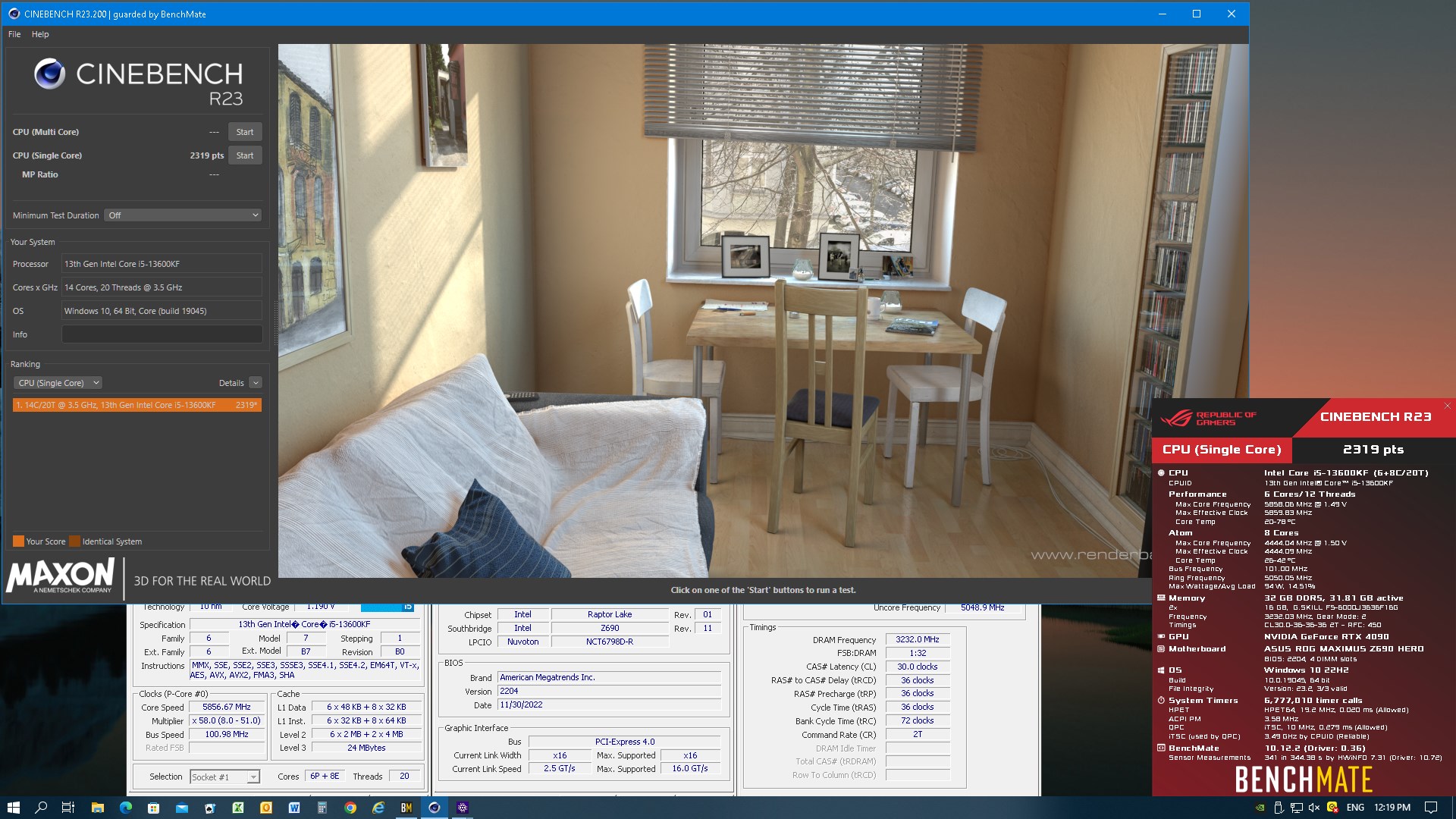This screenshot has height=819, width=1456.
Task: Open yellow tray icon with red X
Action: 1332,808
